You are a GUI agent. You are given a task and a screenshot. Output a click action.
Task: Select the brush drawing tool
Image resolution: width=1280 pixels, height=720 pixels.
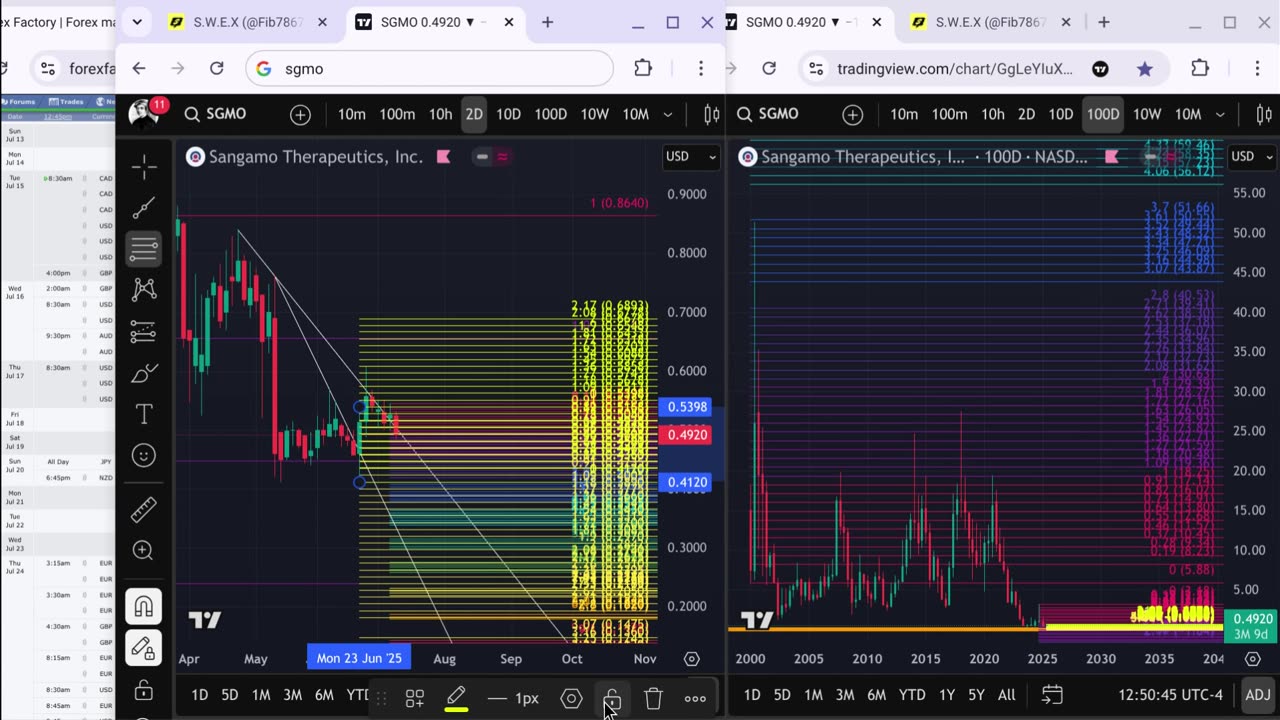144,373
